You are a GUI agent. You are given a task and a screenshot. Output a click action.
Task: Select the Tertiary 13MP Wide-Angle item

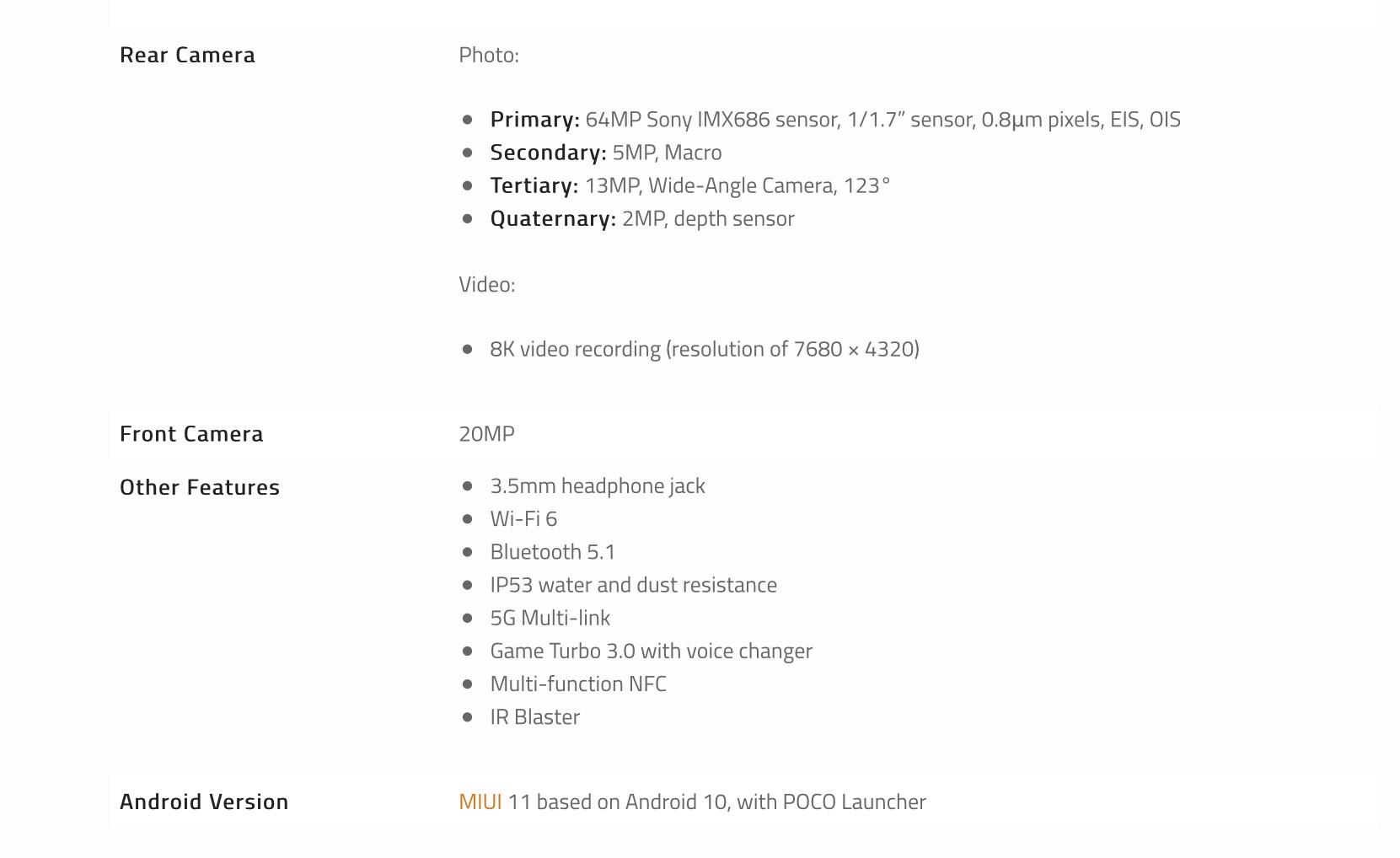click(690, 185)
